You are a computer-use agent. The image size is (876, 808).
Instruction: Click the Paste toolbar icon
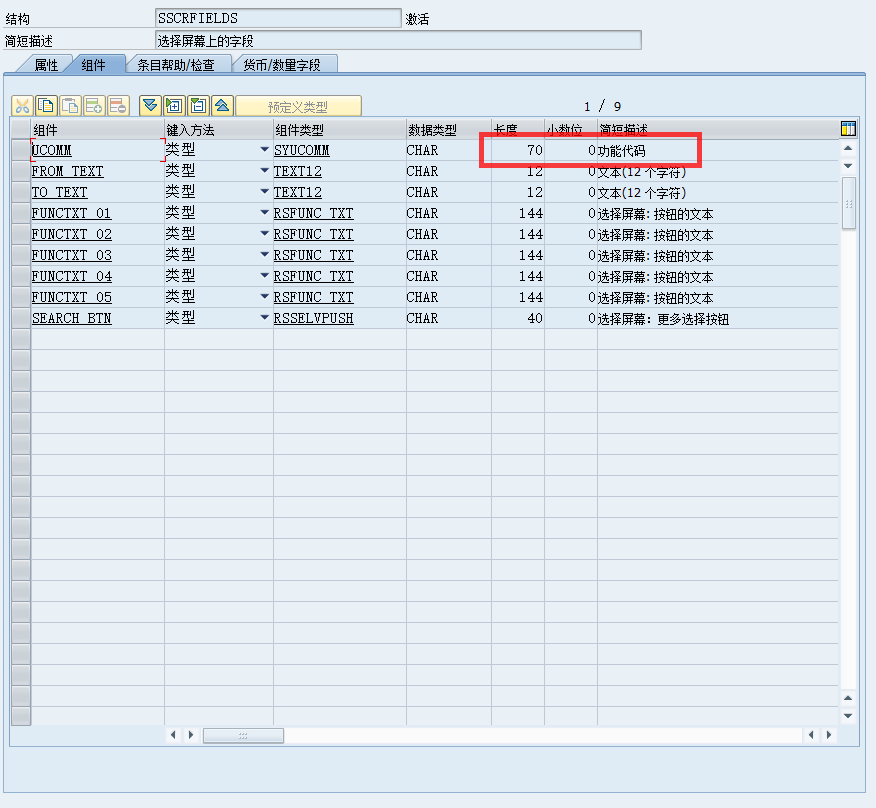pos(70,105)
